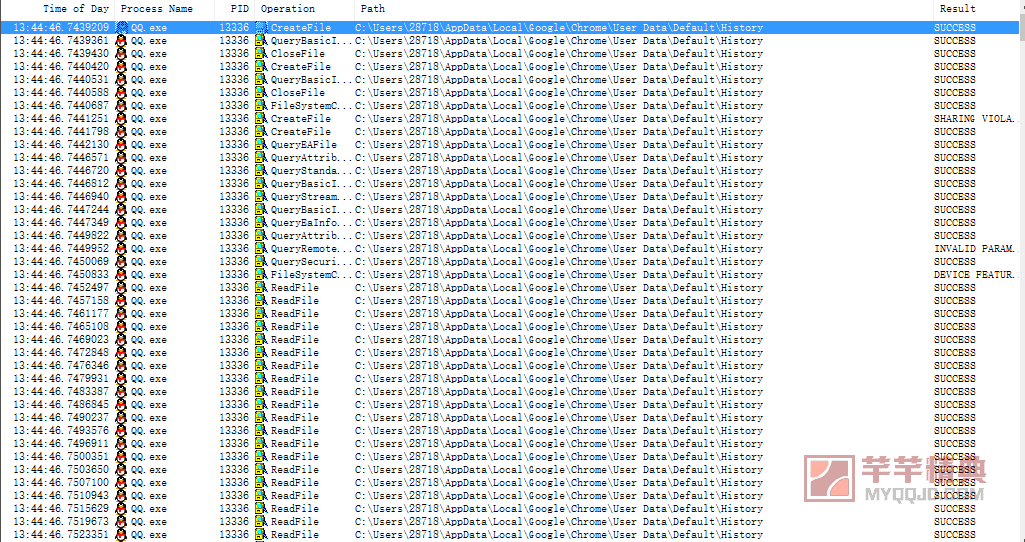1025x542 pixels.
Task: Click QQ penguin icon in row 13:44:46.7441251
Action: click(122, 119)
